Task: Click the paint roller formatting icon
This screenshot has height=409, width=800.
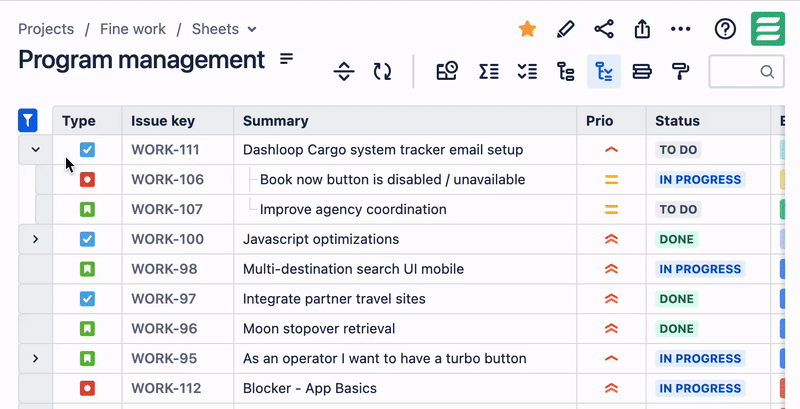Action: (680, 71)
